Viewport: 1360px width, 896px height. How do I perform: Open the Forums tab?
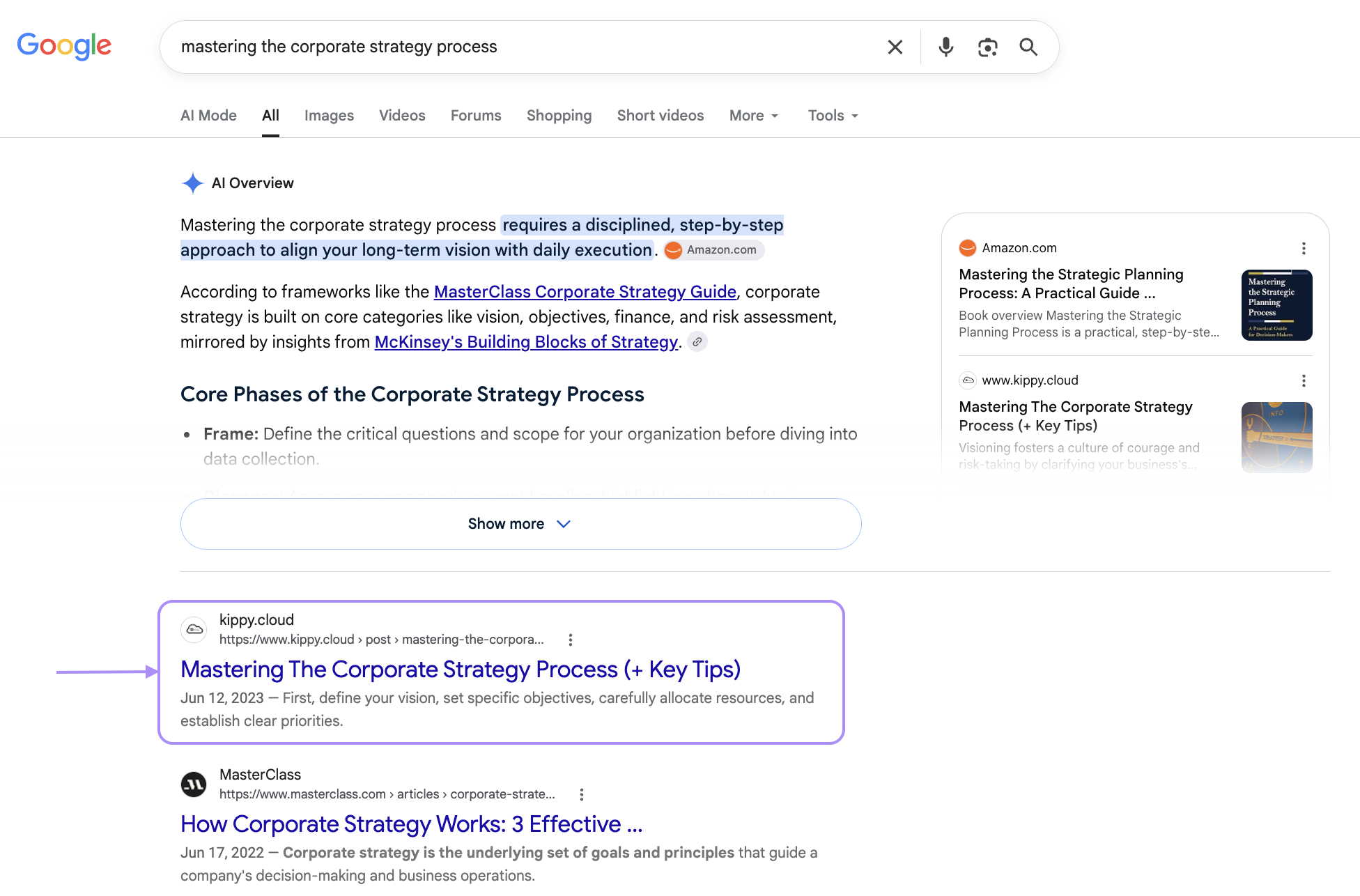coord(476,116)
